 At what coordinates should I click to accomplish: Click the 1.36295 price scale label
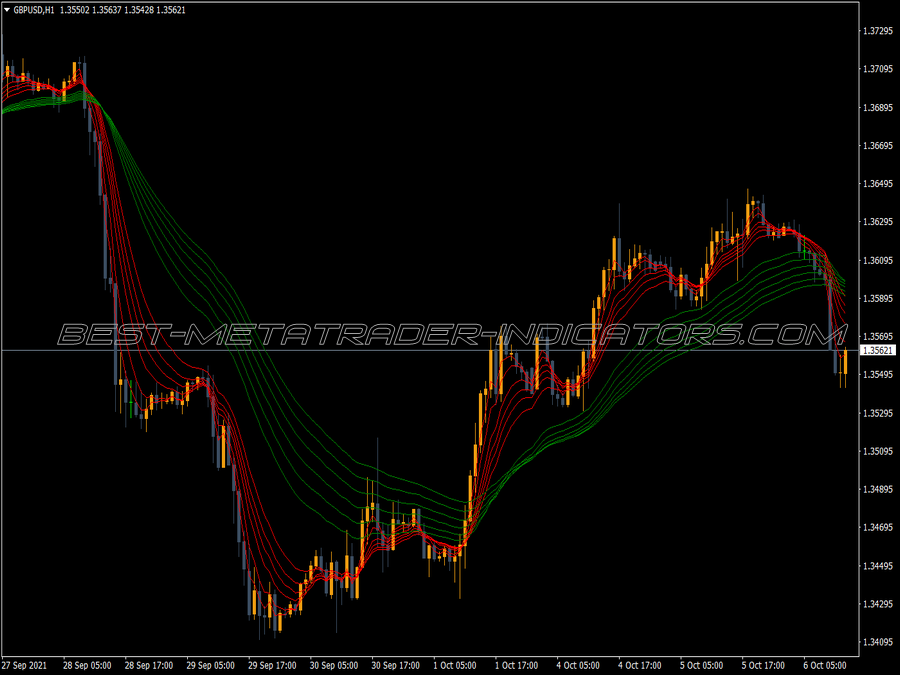tap(878, 222)
